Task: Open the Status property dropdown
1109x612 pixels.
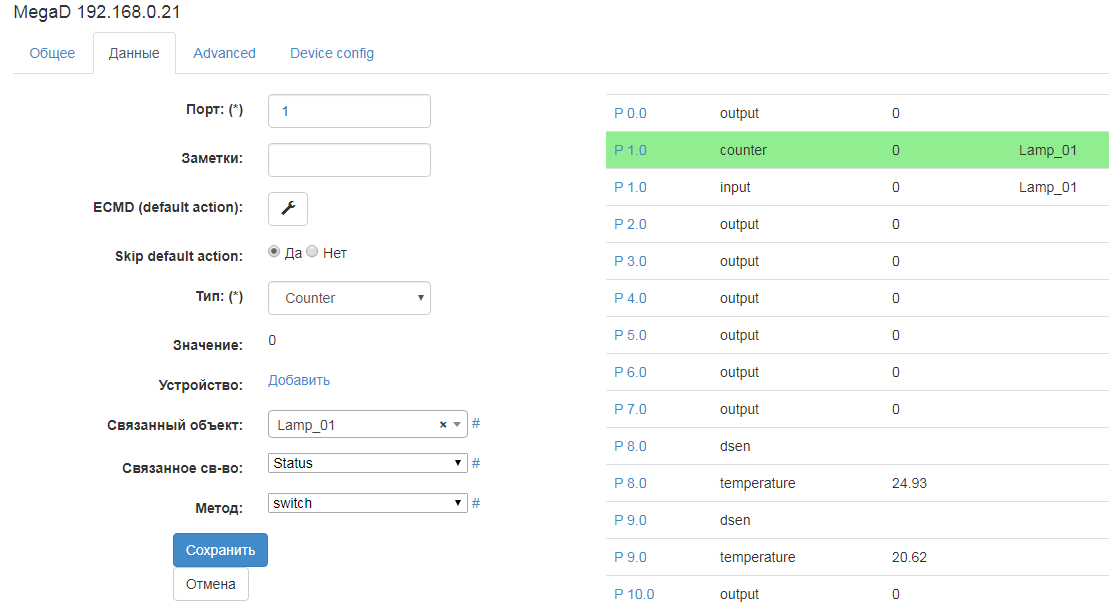Action: point(368,463)
